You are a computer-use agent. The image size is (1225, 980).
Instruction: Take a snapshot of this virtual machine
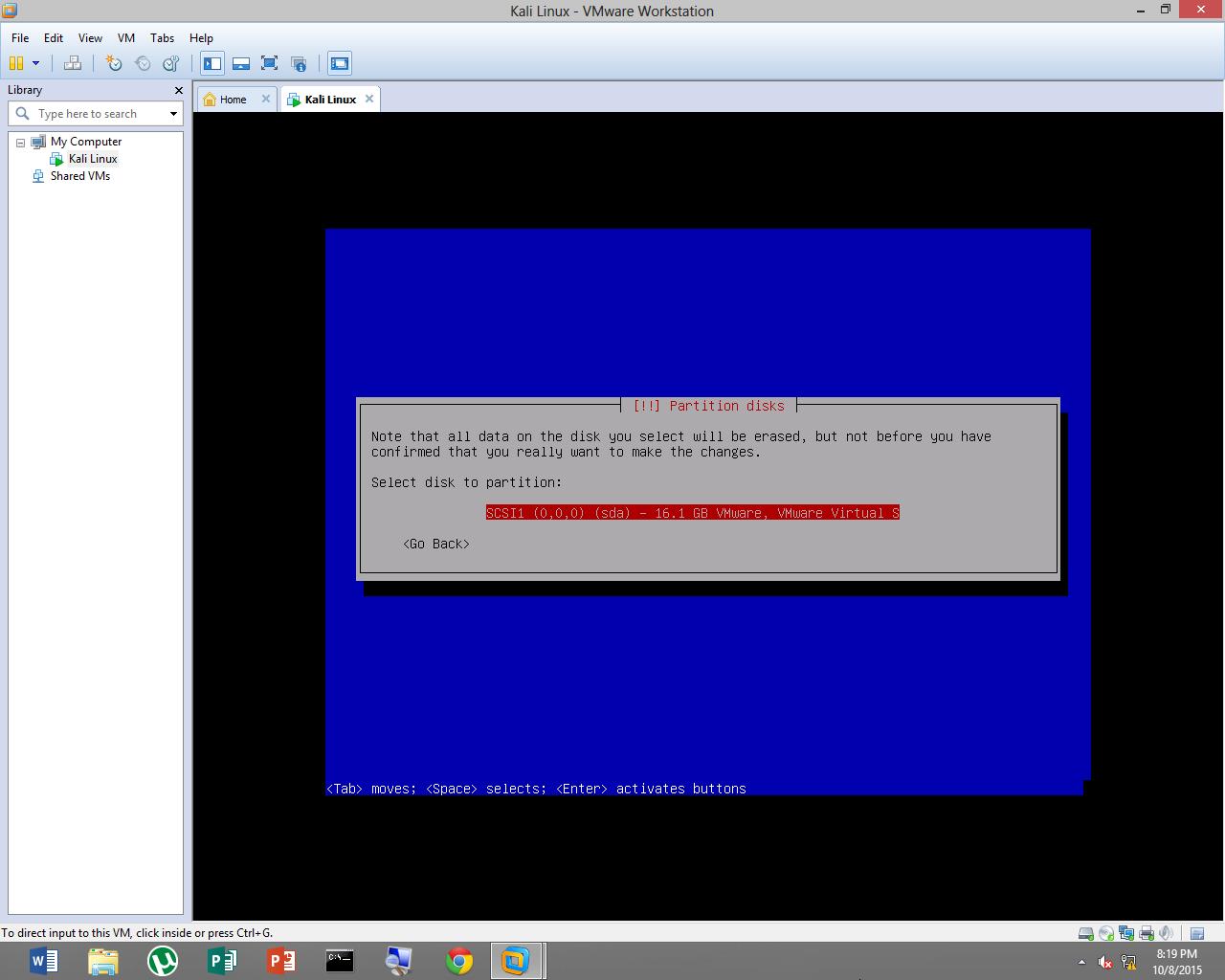coord(114,63)
